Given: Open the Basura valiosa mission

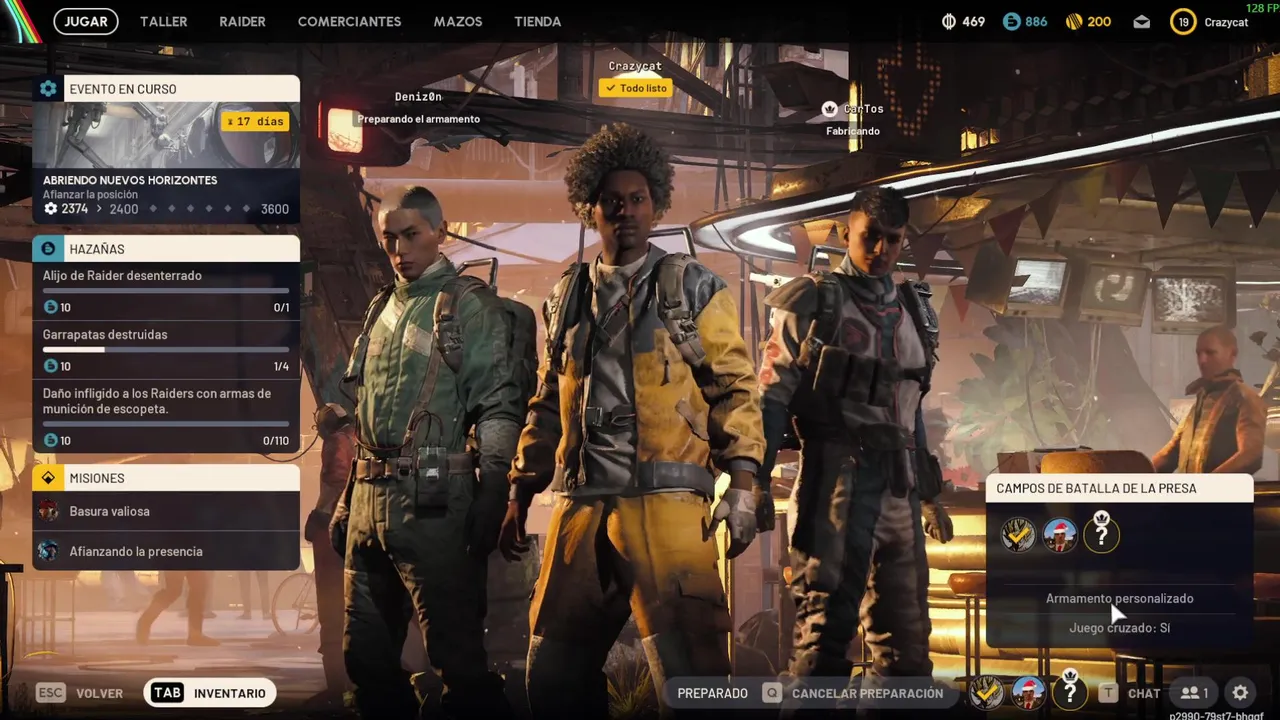Looking at the screenshot, I should click(166, 511).
